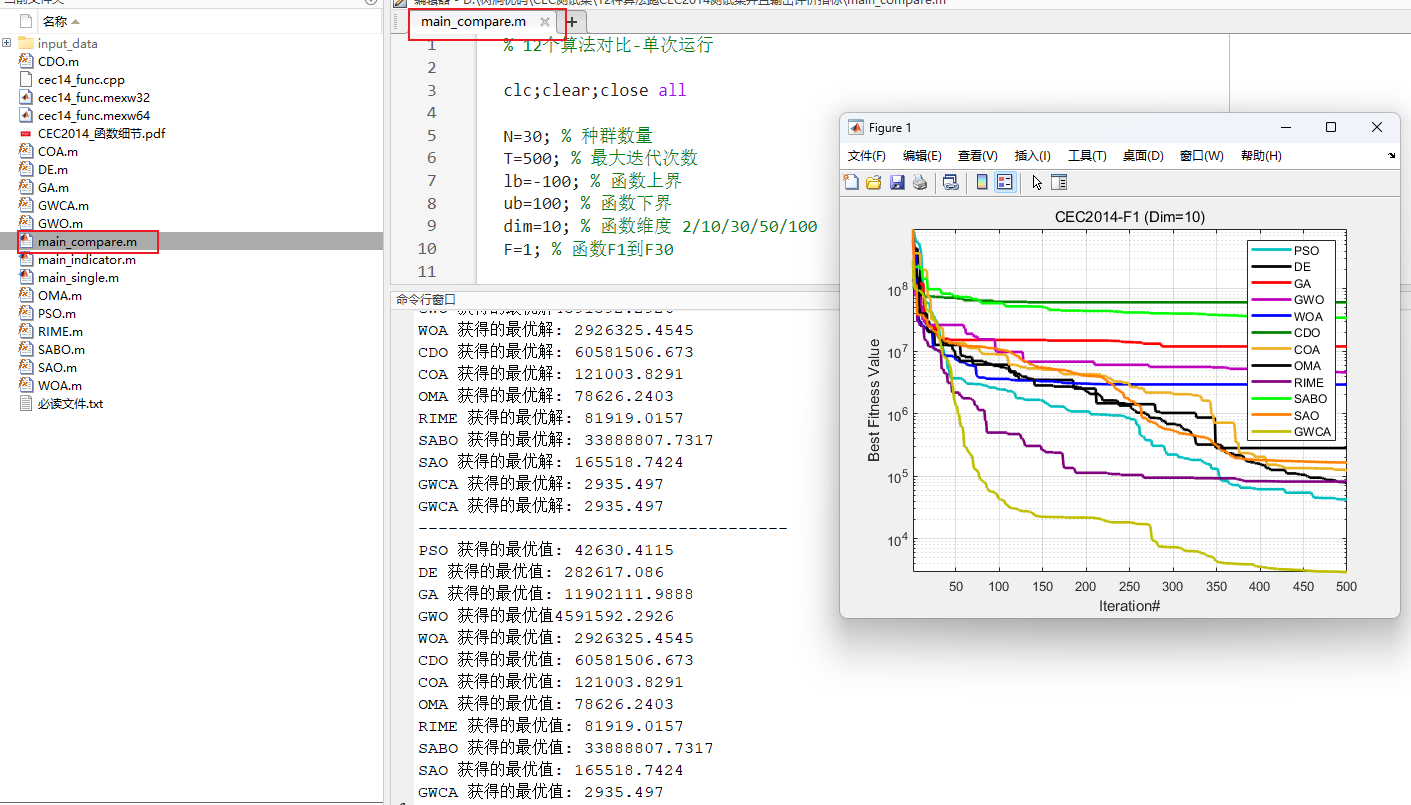Open the Property Inspector icon
Screen dimensions: 1411x805
(1059, 182)
